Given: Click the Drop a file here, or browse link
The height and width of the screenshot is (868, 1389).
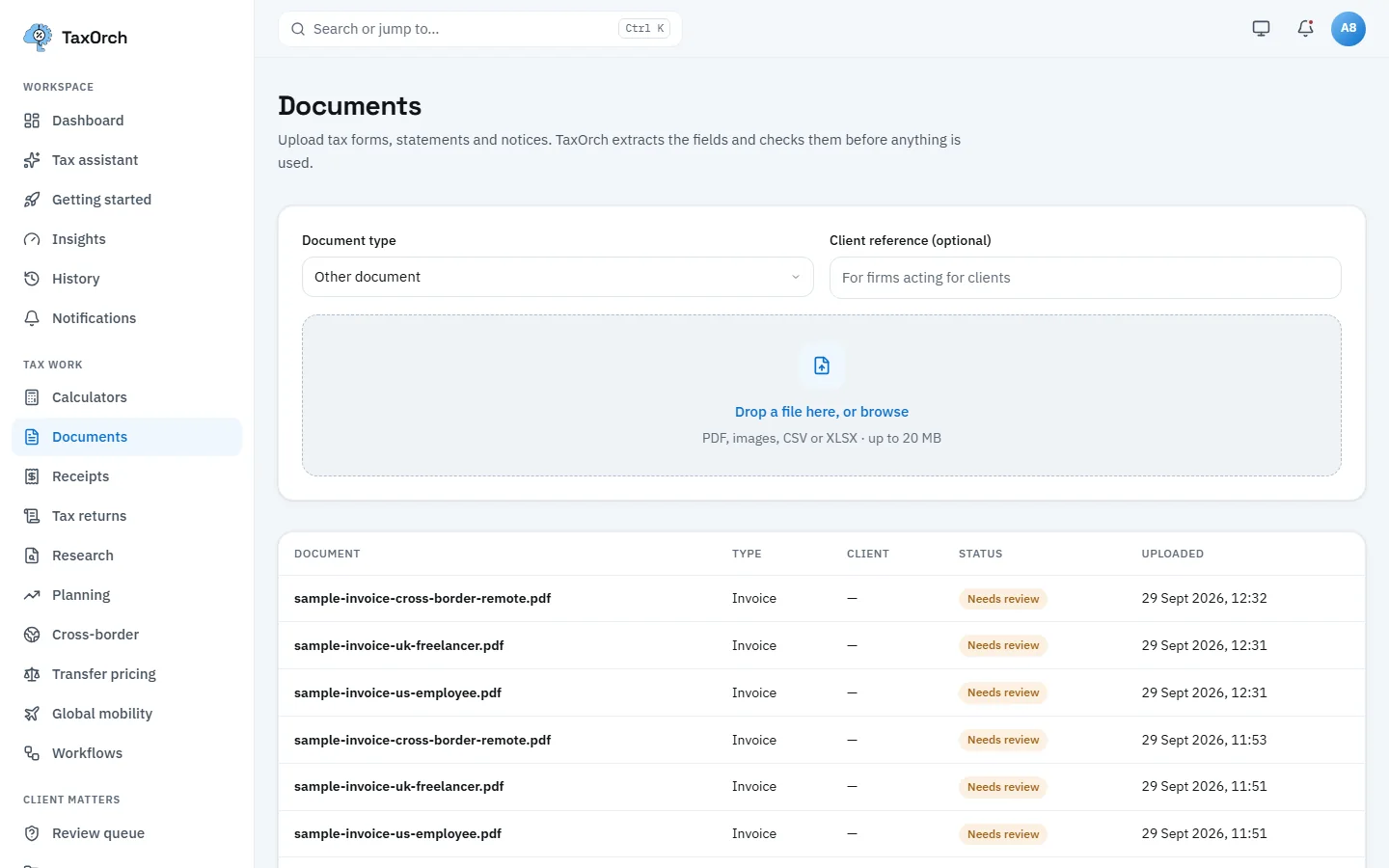Looking at the screenshot, I should click(x=822, y=412).
